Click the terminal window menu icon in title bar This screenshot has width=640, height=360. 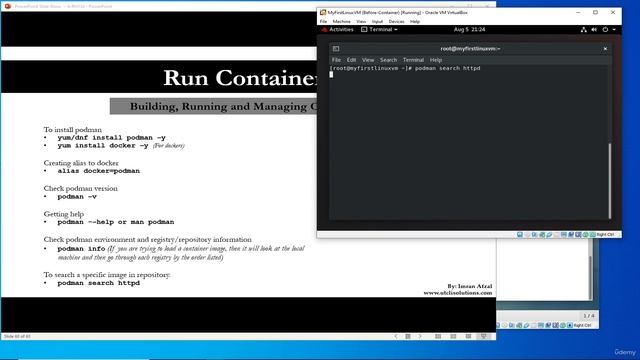(x=336, y=49)
